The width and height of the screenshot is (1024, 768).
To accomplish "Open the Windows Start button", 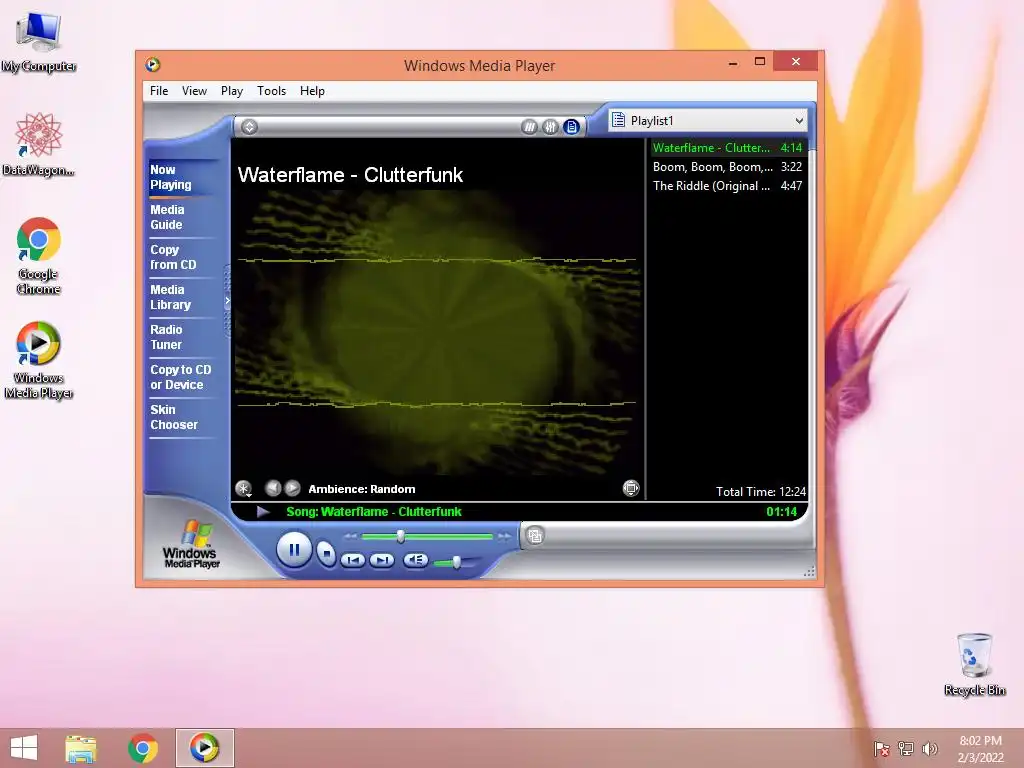I will tap(24, 748).
